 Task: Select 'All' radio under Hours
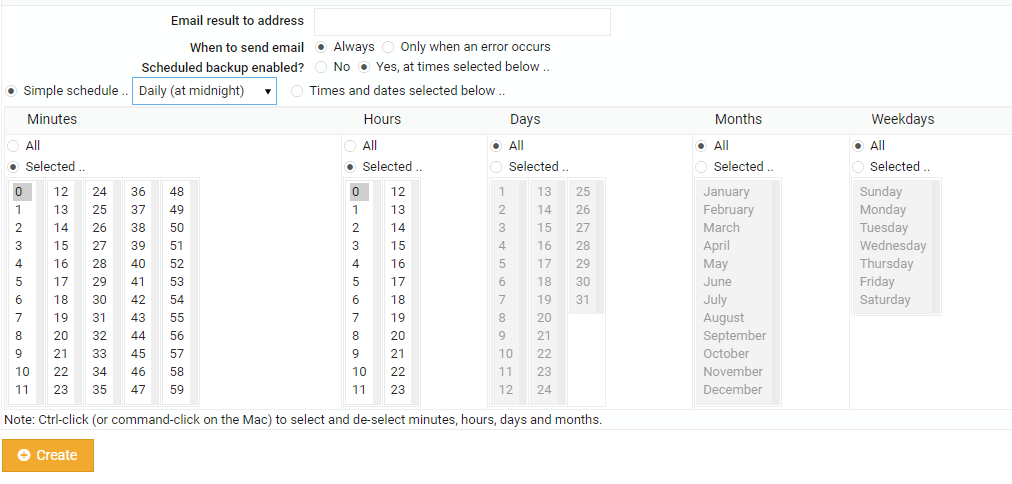tap(350, 146)
